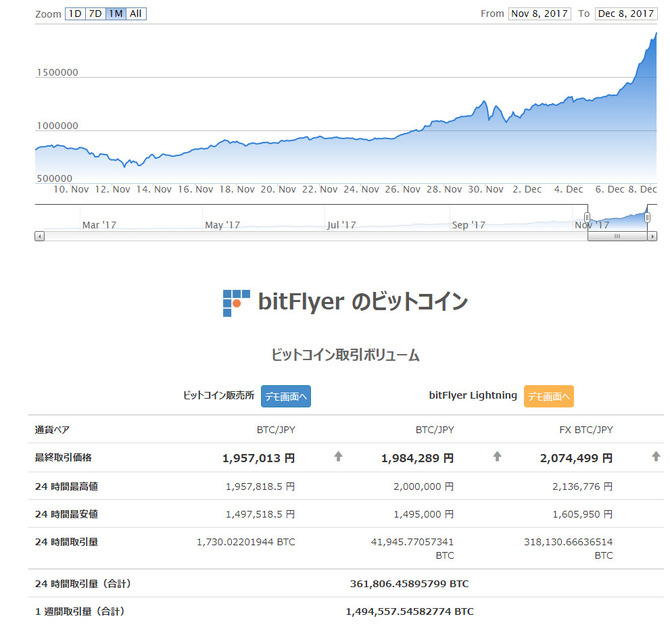
Task: Select the 1M zoom range button
Action: click(115, 14)
